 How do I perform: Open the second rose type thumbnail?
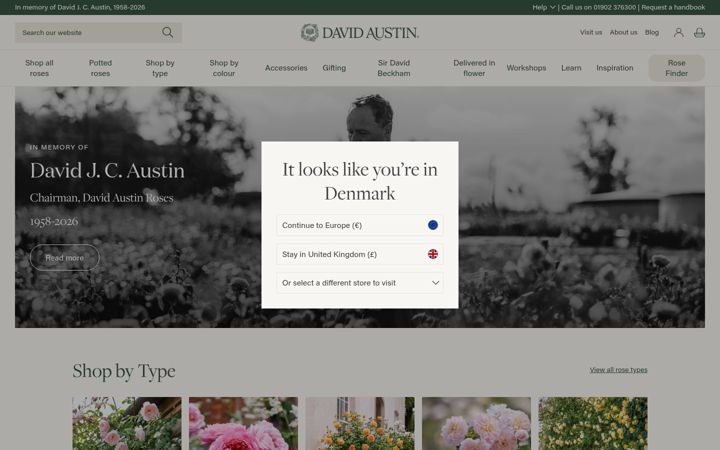(243, 423)
